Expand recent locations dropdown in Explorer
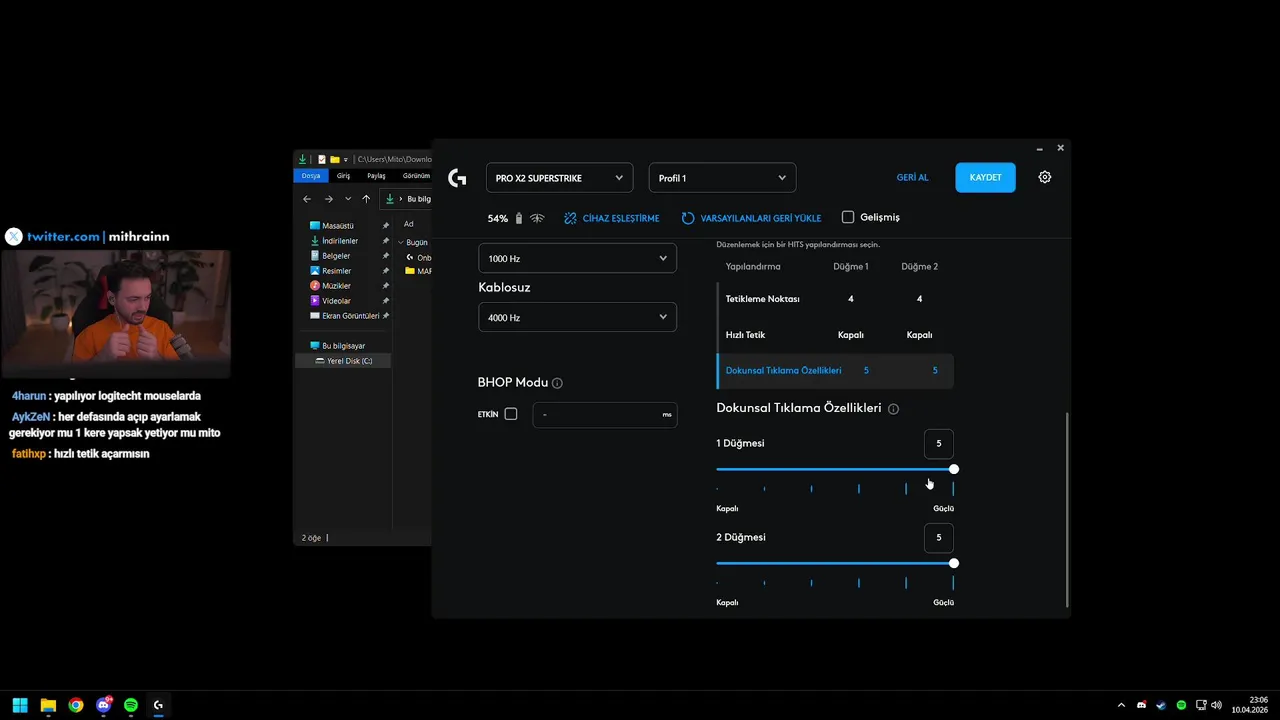The width and height of the screenshot is (1280, 720). 348,199
